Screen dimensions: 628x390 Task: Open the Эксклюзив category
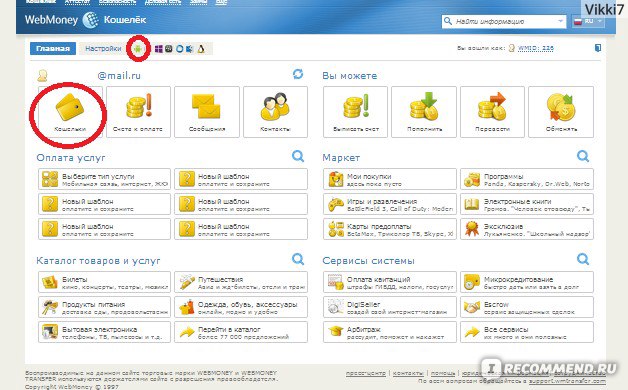(527, 229)
